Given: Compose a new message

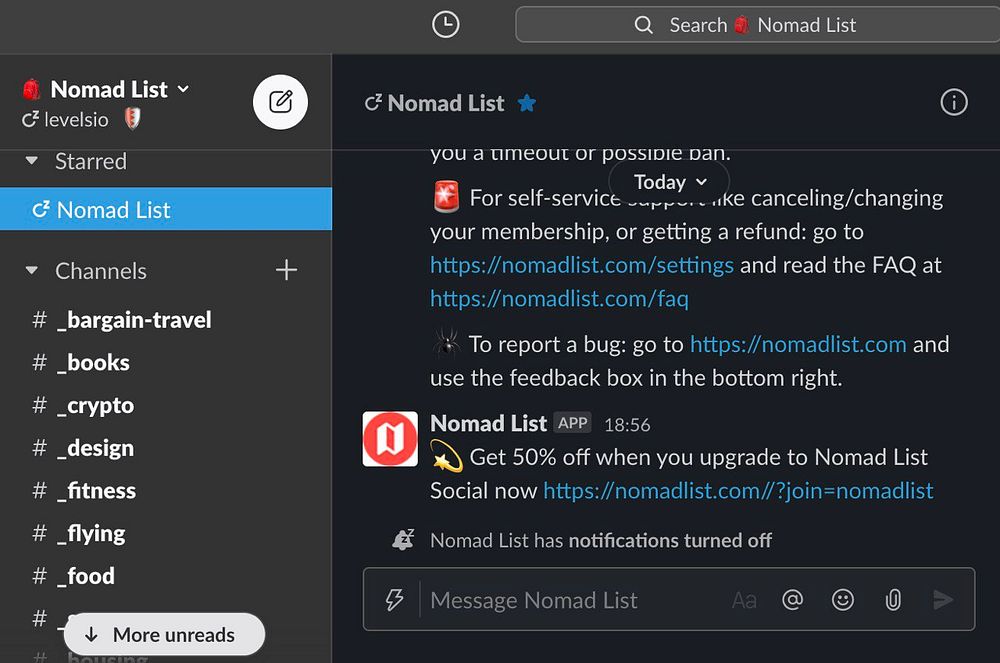Looking at the screenshot, I should (x=280, y=102).
